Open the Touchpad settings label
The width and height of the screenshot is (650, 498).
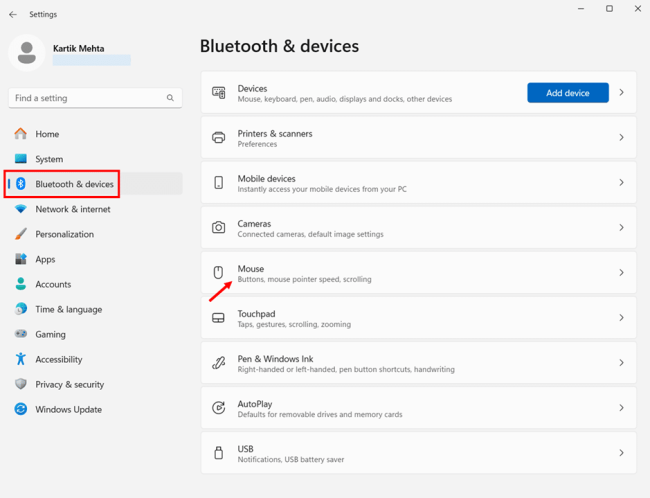tap(256, 314)
